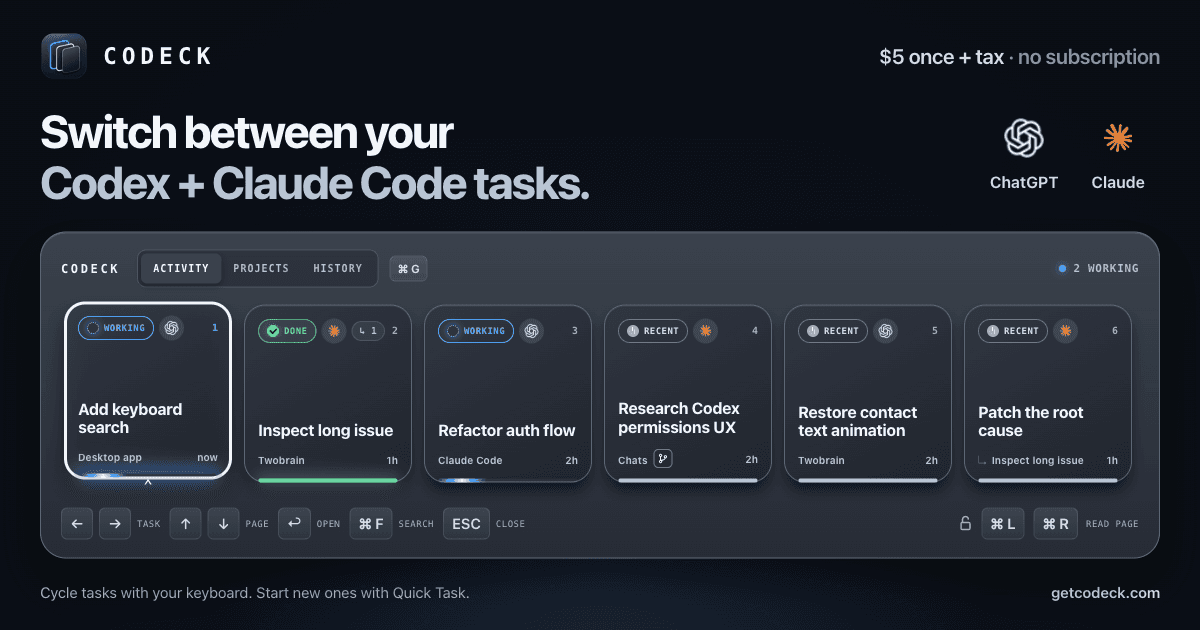Click the ChatGPT logo icon
1200x630 pixels.
pyautogui.click(x=1024, y=138)
